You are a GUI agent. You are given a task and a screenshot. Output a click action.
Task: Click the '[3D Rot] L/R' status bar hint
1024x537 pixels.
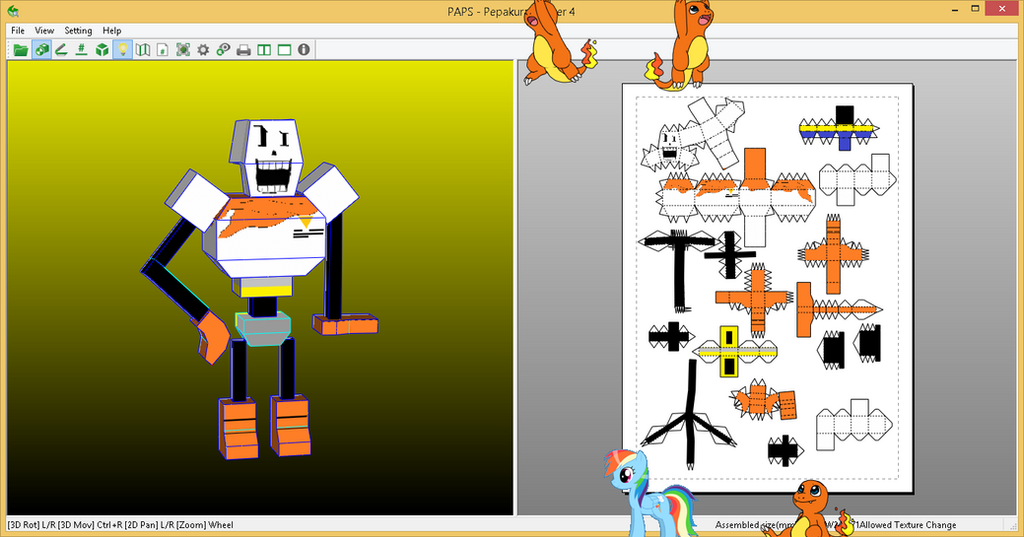[31, 525]
